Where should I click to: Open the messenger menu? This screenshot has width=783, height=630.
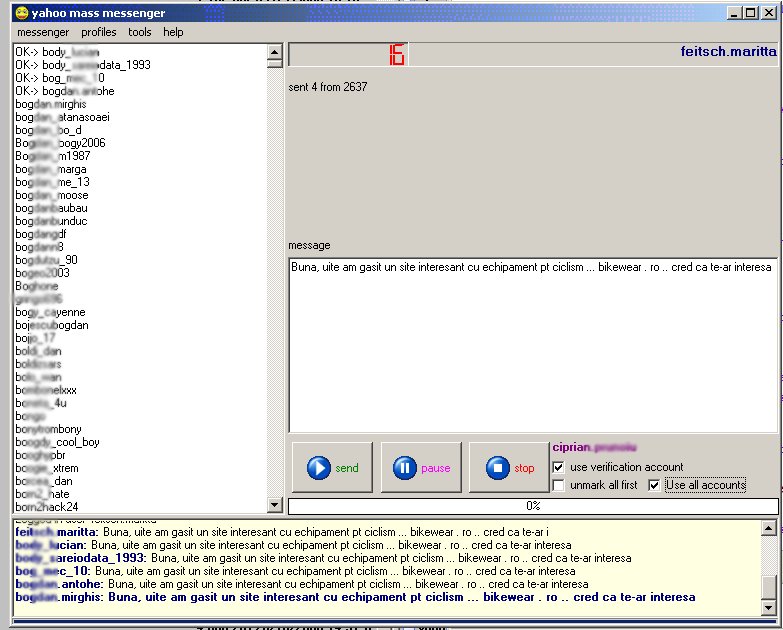(x=43, y=32)
